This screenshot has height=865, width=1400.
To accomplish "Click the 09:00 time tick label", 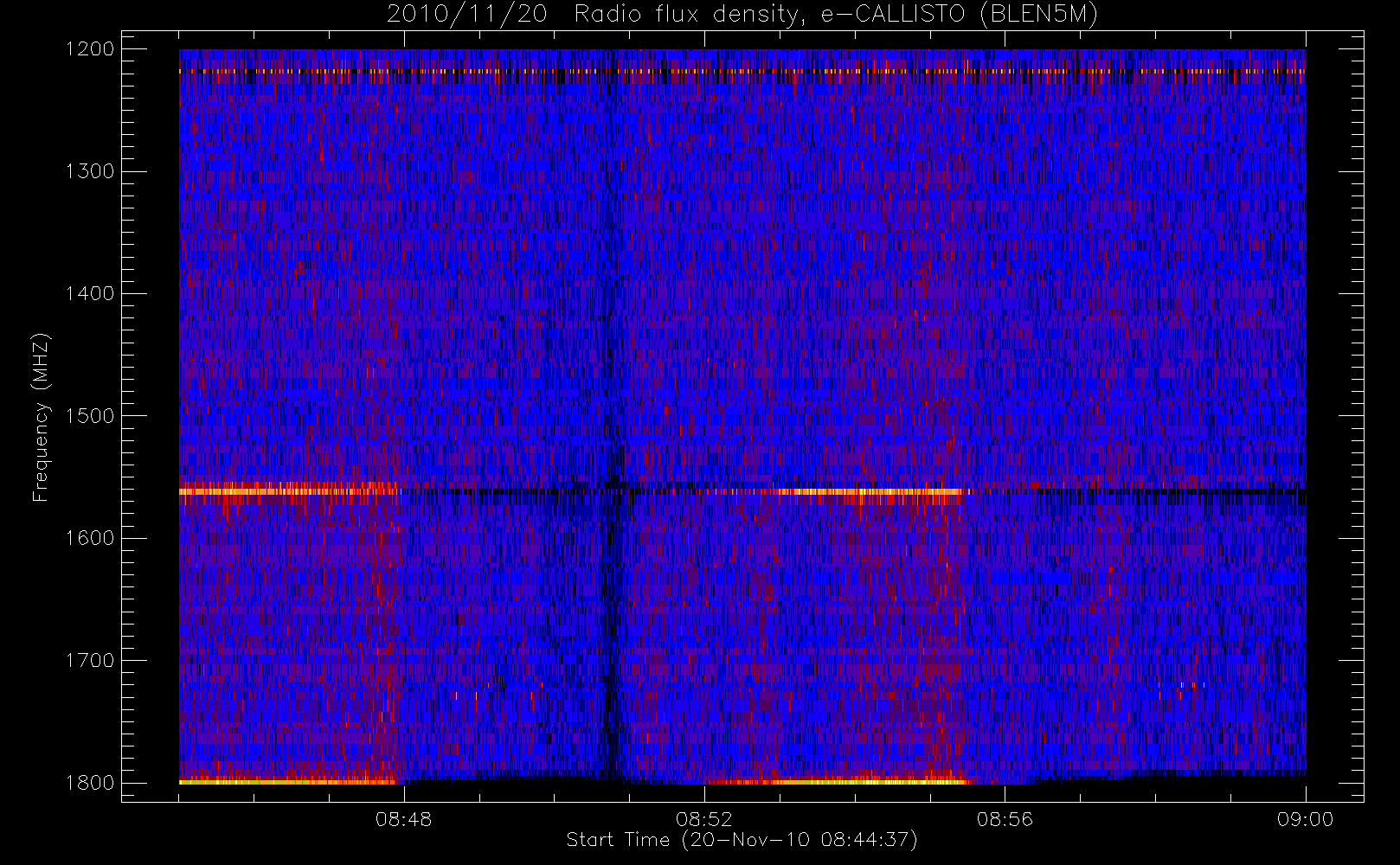I will pos(1305,819).
